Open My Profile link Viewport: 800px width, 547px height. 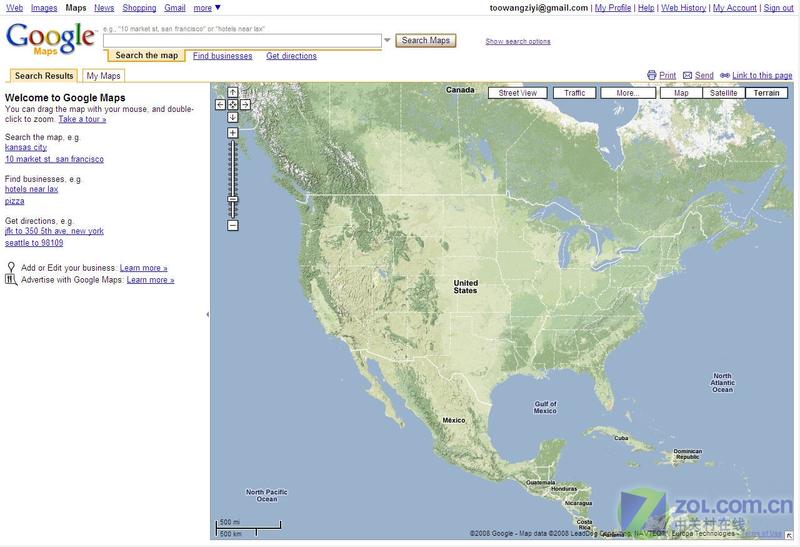(x=613, y=8)
